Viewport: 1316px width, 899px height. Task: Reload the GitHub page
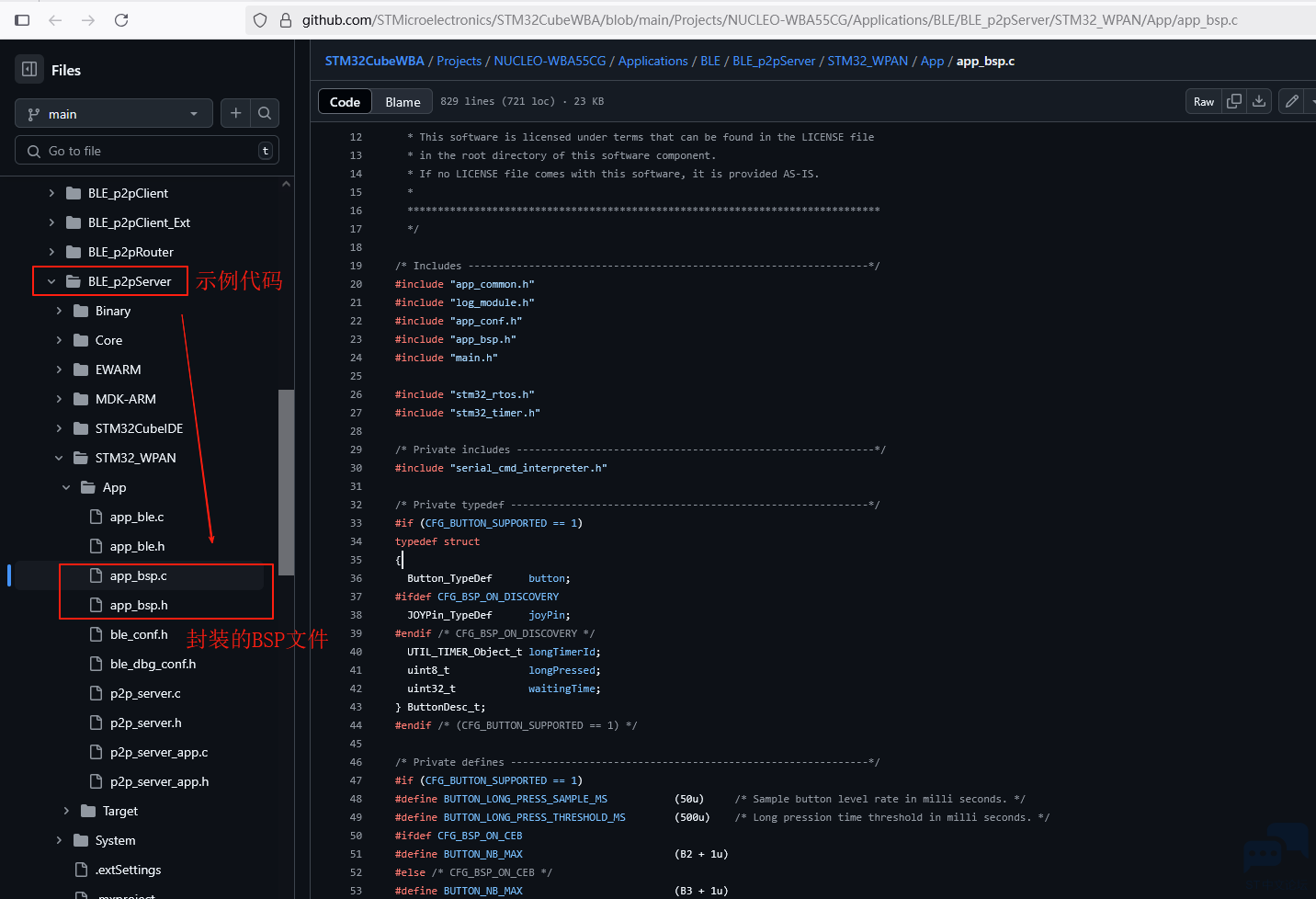[121, 20]
